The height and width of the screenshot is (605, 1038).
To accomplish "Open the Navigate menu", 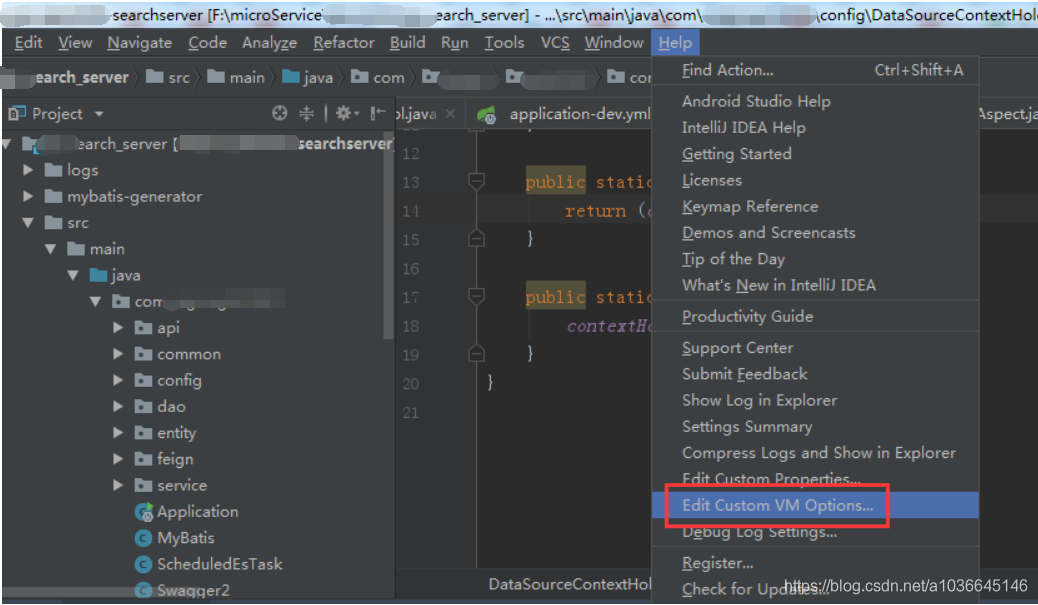I will (x=140, y=42).
